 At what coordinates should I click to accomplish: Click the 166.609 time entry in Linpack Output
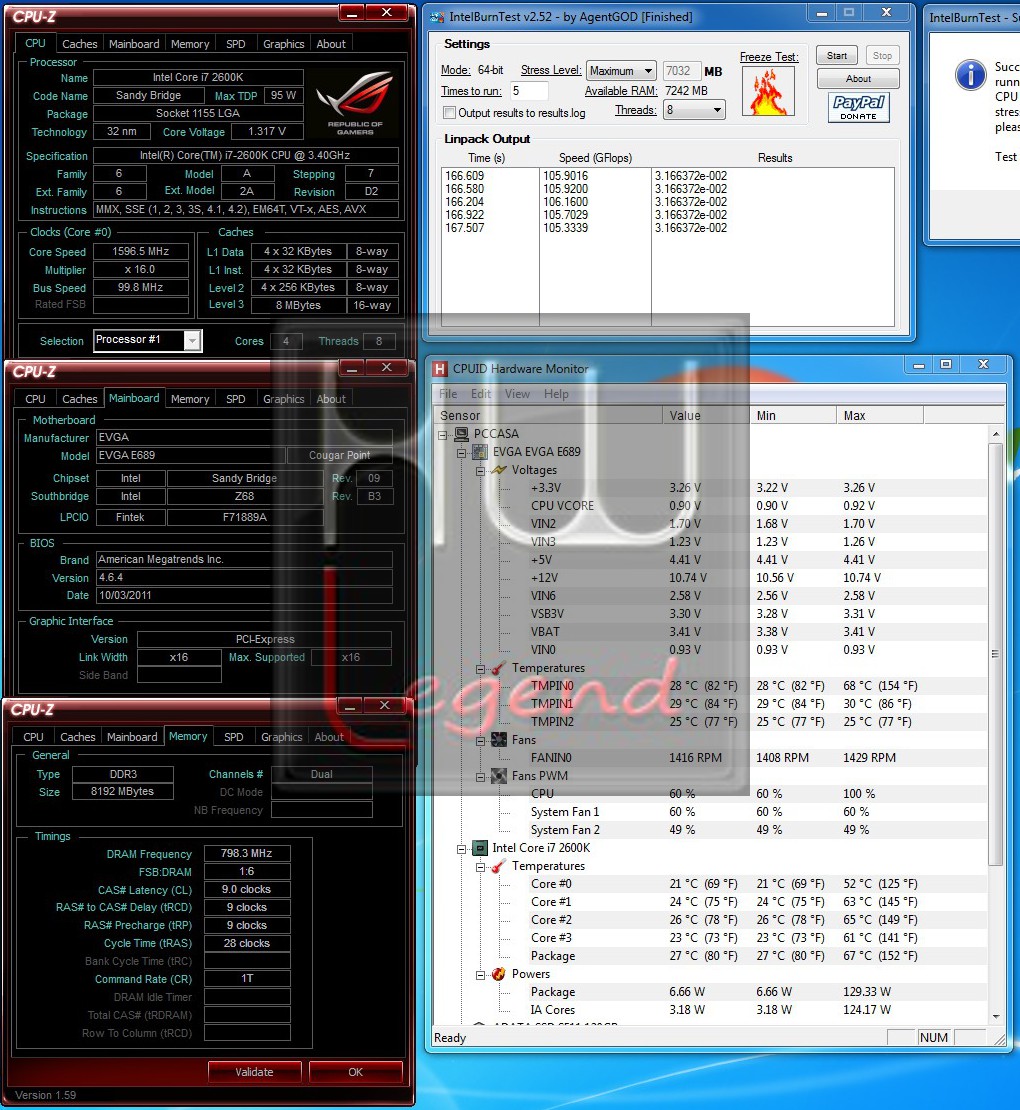click(464, 176)
